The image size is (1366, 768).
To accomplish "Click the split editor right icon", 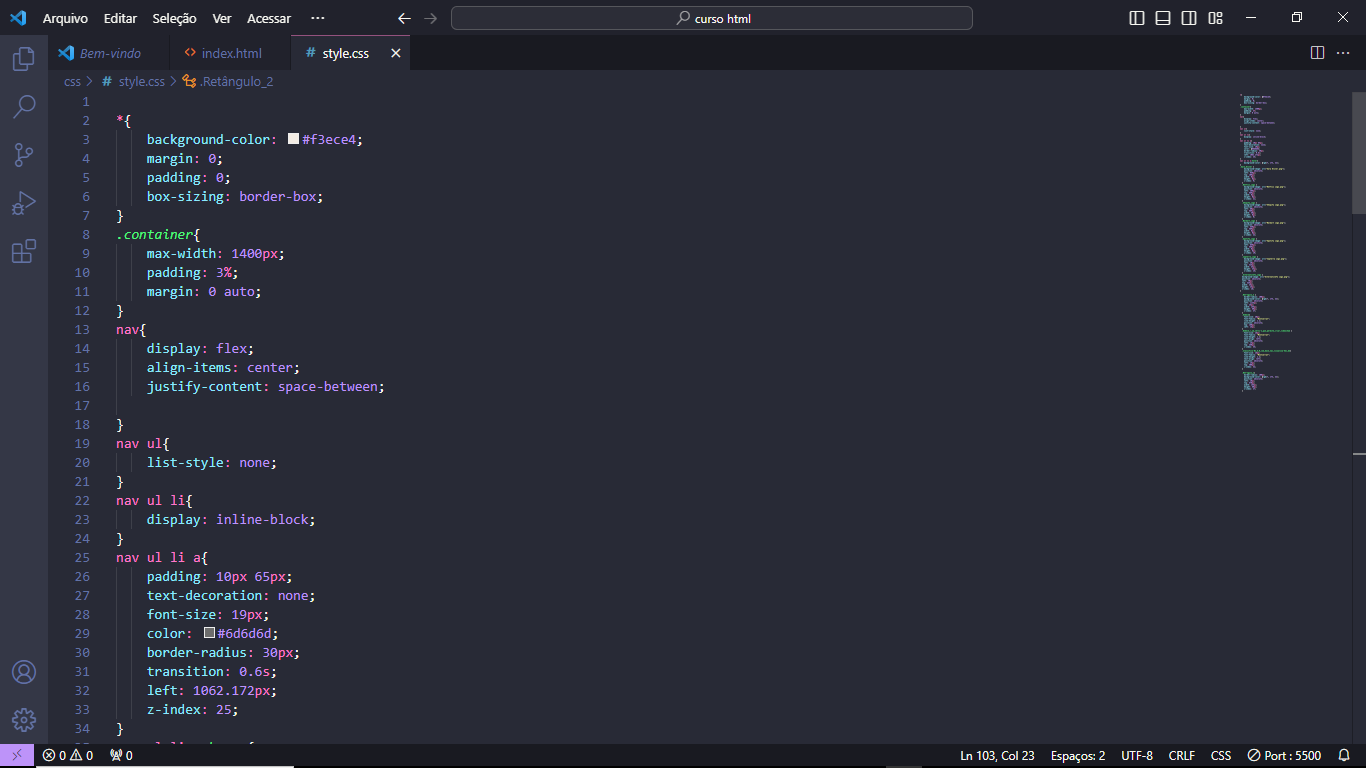I will 1317,53.
